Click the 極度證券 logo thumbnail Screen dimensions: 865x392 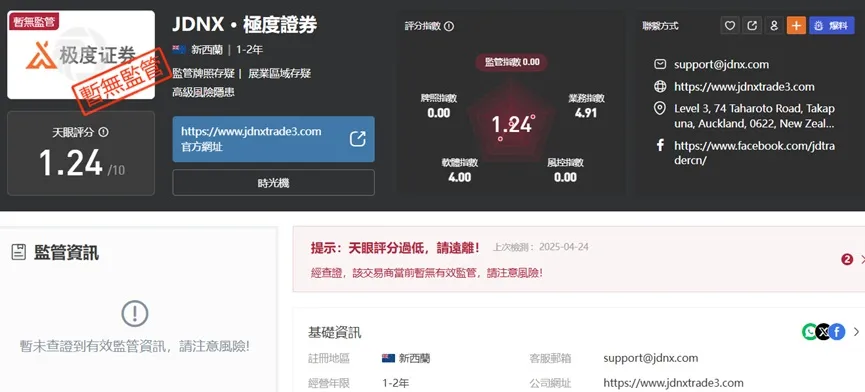click(81, 55)
